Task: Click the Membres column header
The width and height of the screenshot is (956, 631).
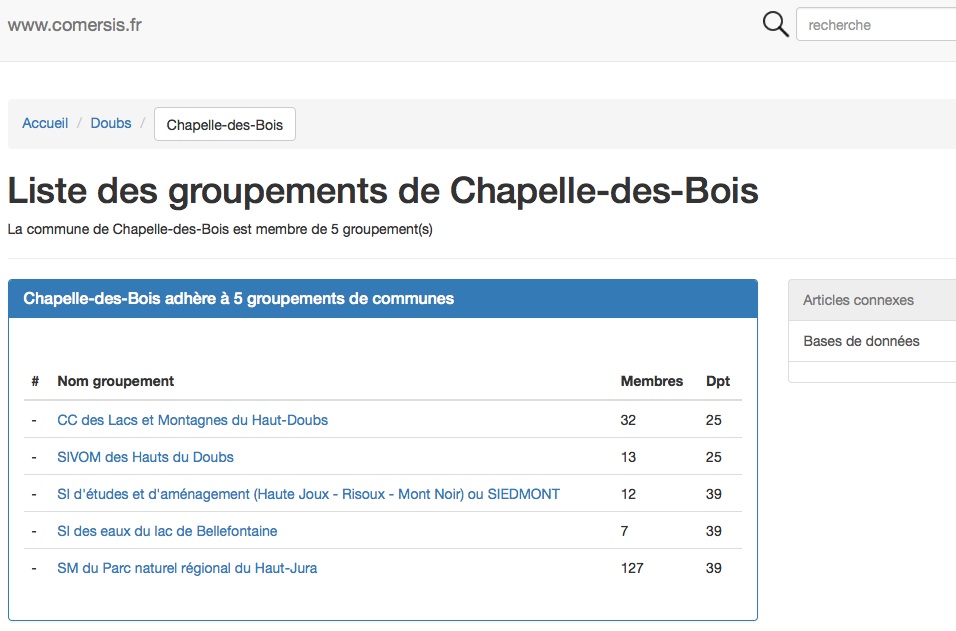Action: tap(652, 381)
